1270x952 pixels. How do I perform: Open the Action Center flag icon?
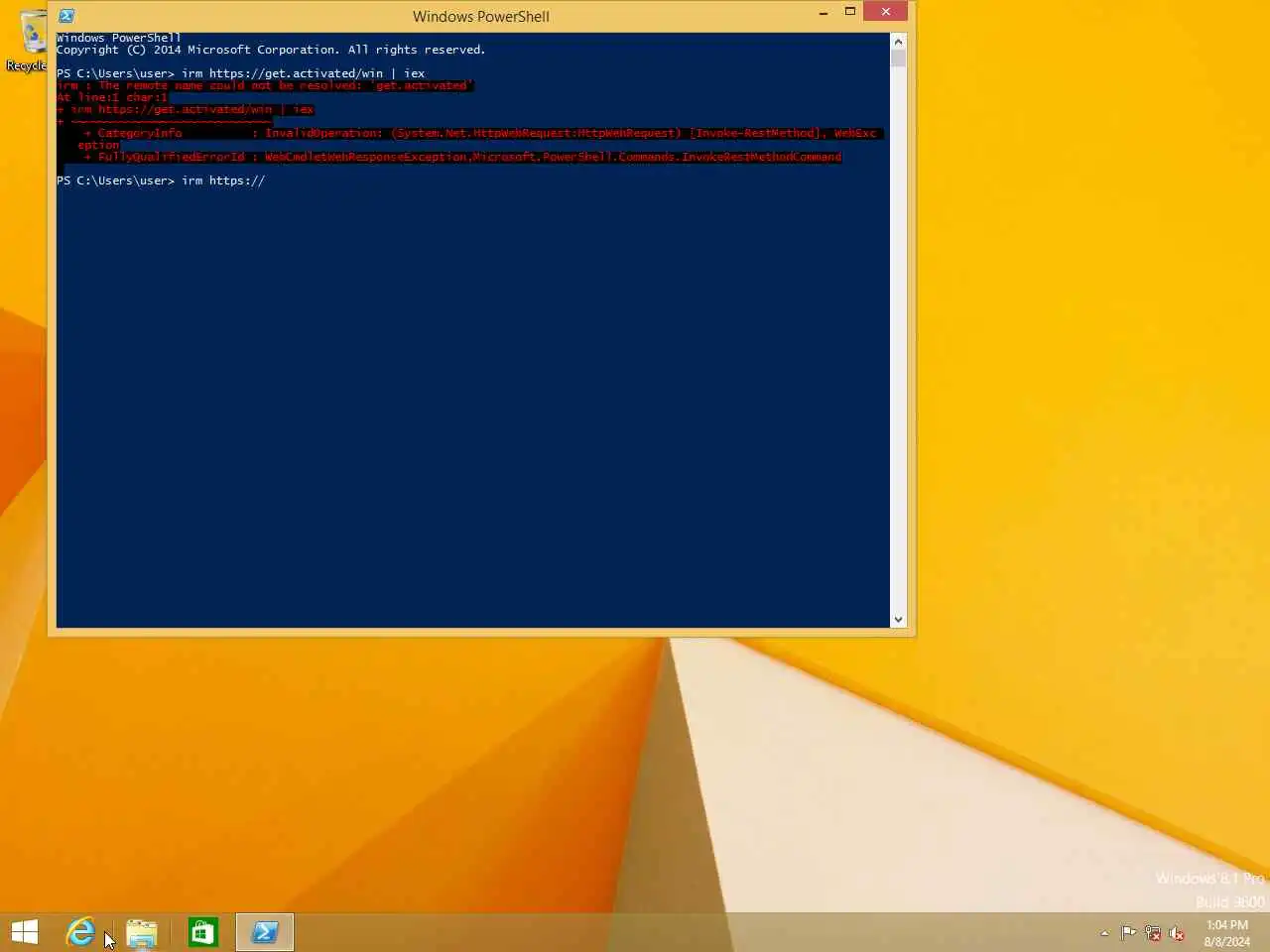[x=1128, y=933]
